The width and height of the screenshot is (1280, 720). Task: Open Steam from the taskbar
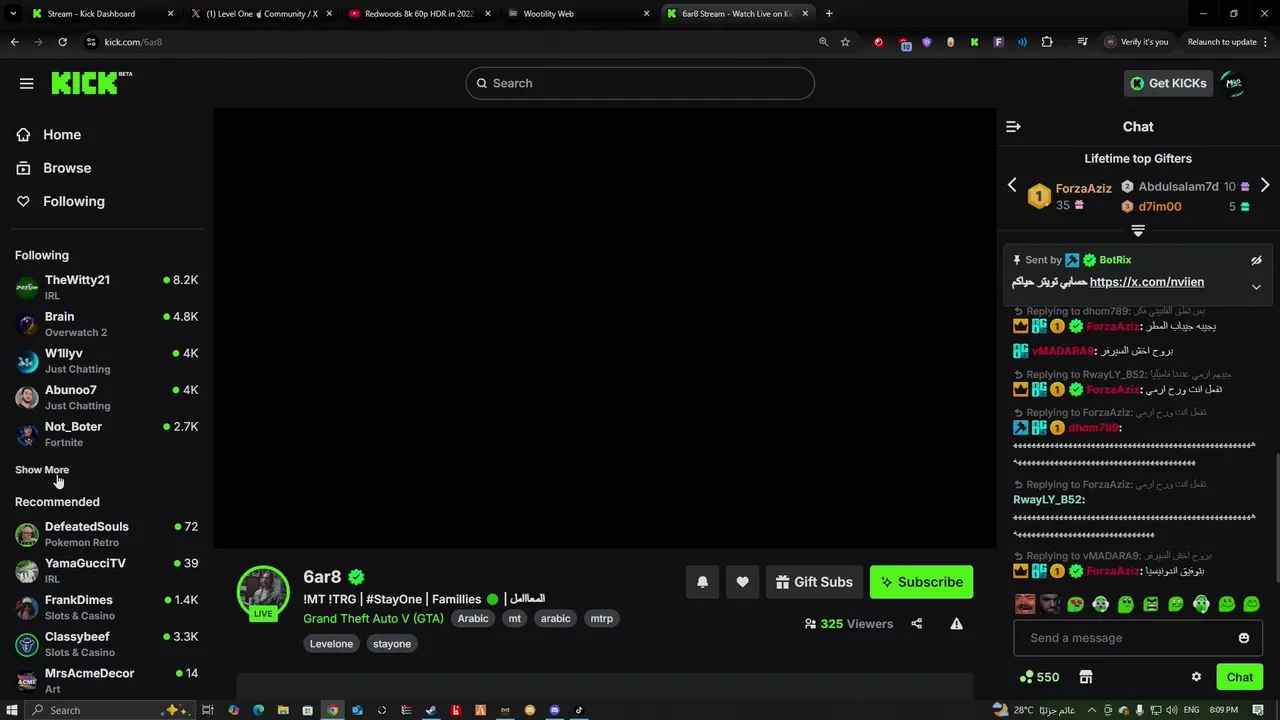click(431, 710)
